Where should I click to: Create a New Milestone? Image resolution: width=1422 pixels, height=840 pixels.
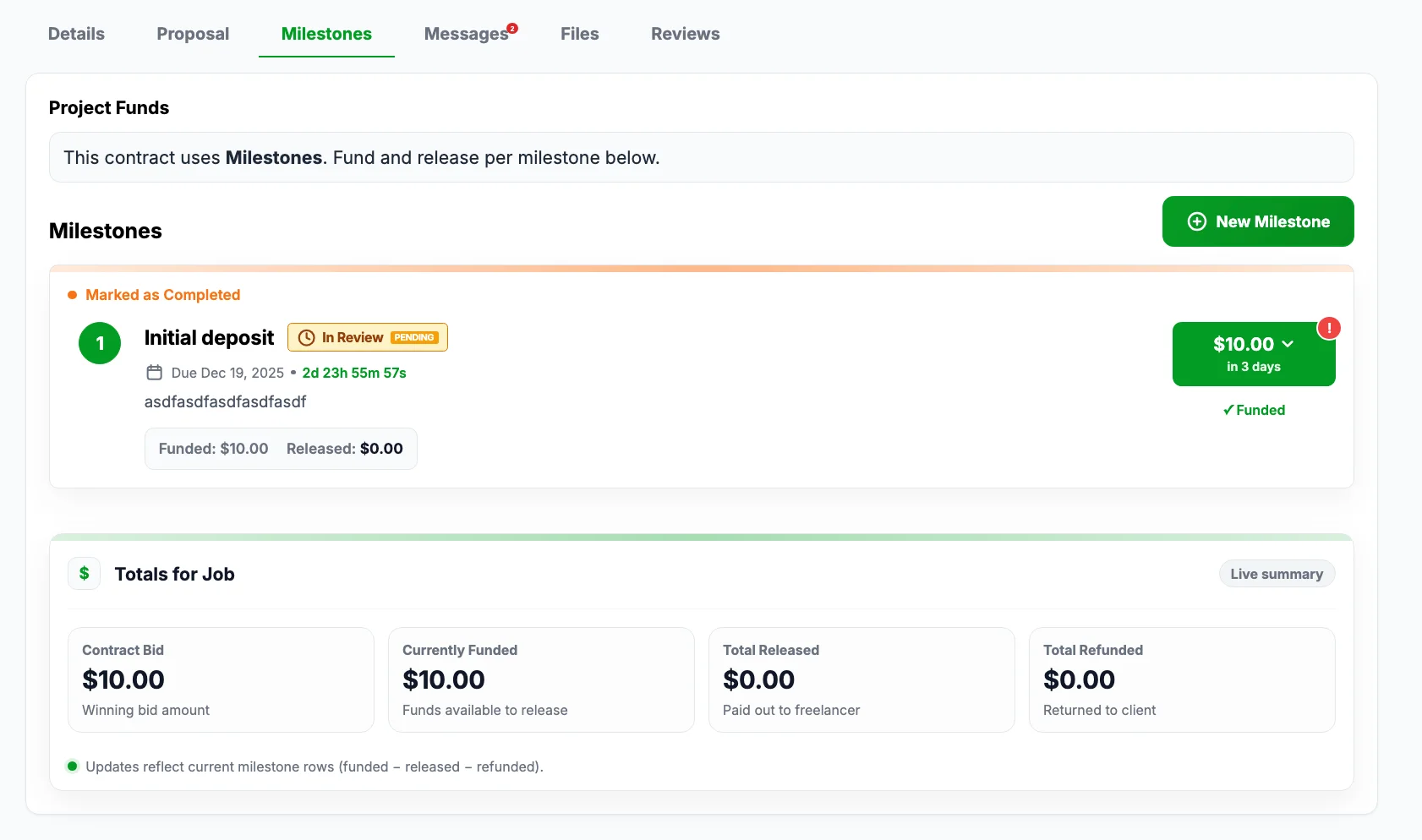pos(1258,221)
